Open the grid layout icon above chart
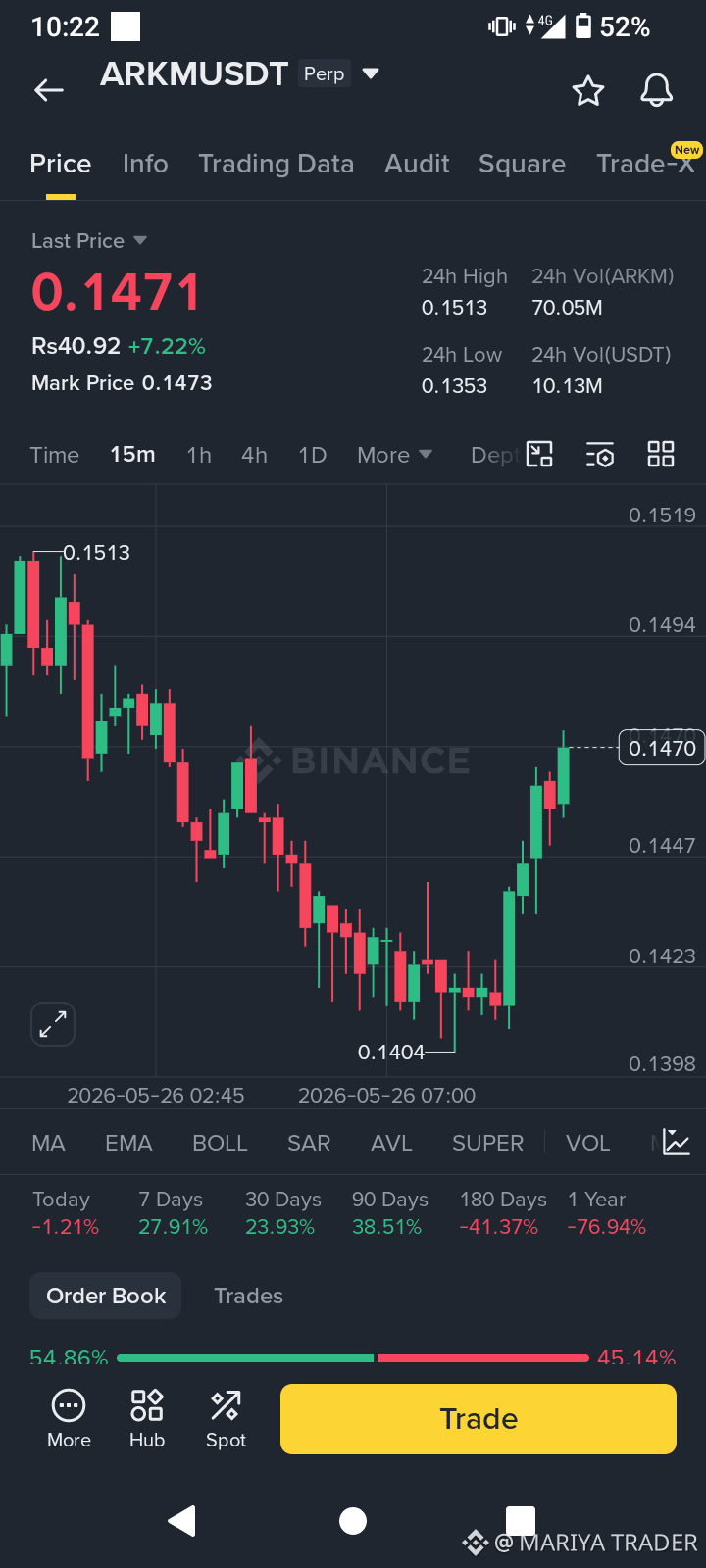Screen dimensions: 706x1568 tap(661, 454)
